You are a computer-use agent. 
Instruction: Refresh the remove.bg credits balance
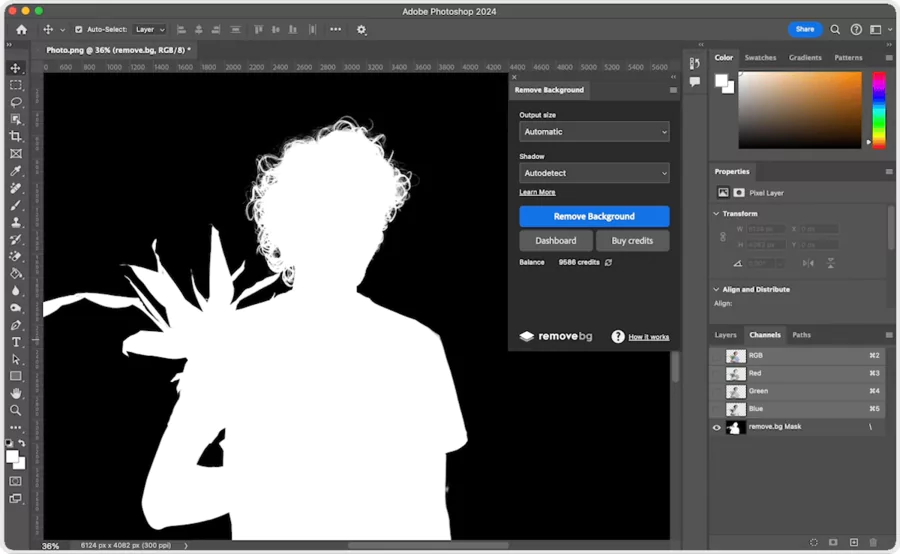tap(608, 263)
